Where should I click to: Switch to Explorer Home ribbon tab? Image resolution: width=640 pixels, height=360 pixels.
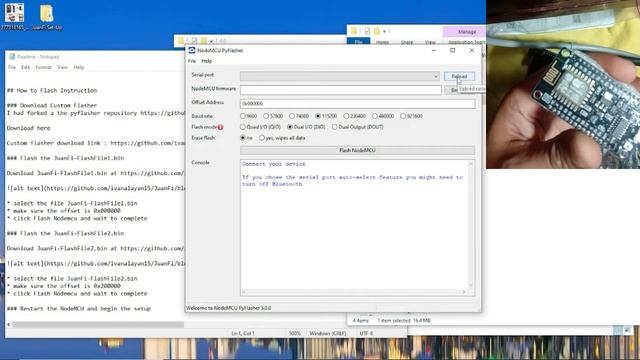(382, 42)
